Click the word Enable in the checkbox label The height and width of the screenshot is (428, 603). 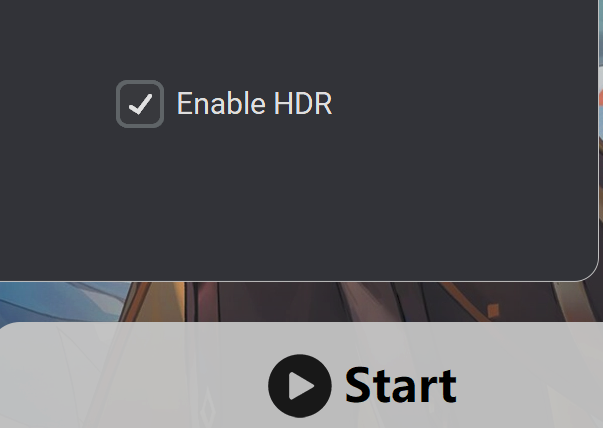[x=221, y=103]
